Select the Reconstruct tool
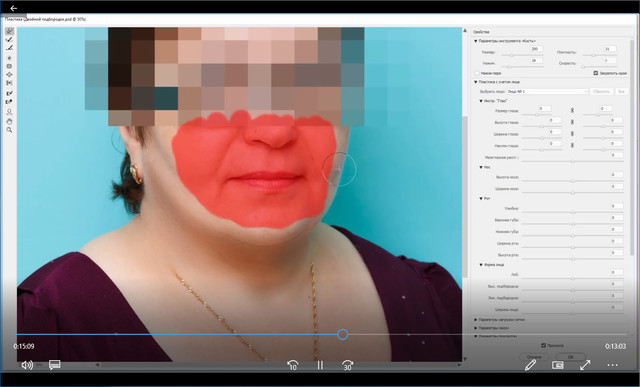This screenshot has height=387, width=640. (9, 40)
